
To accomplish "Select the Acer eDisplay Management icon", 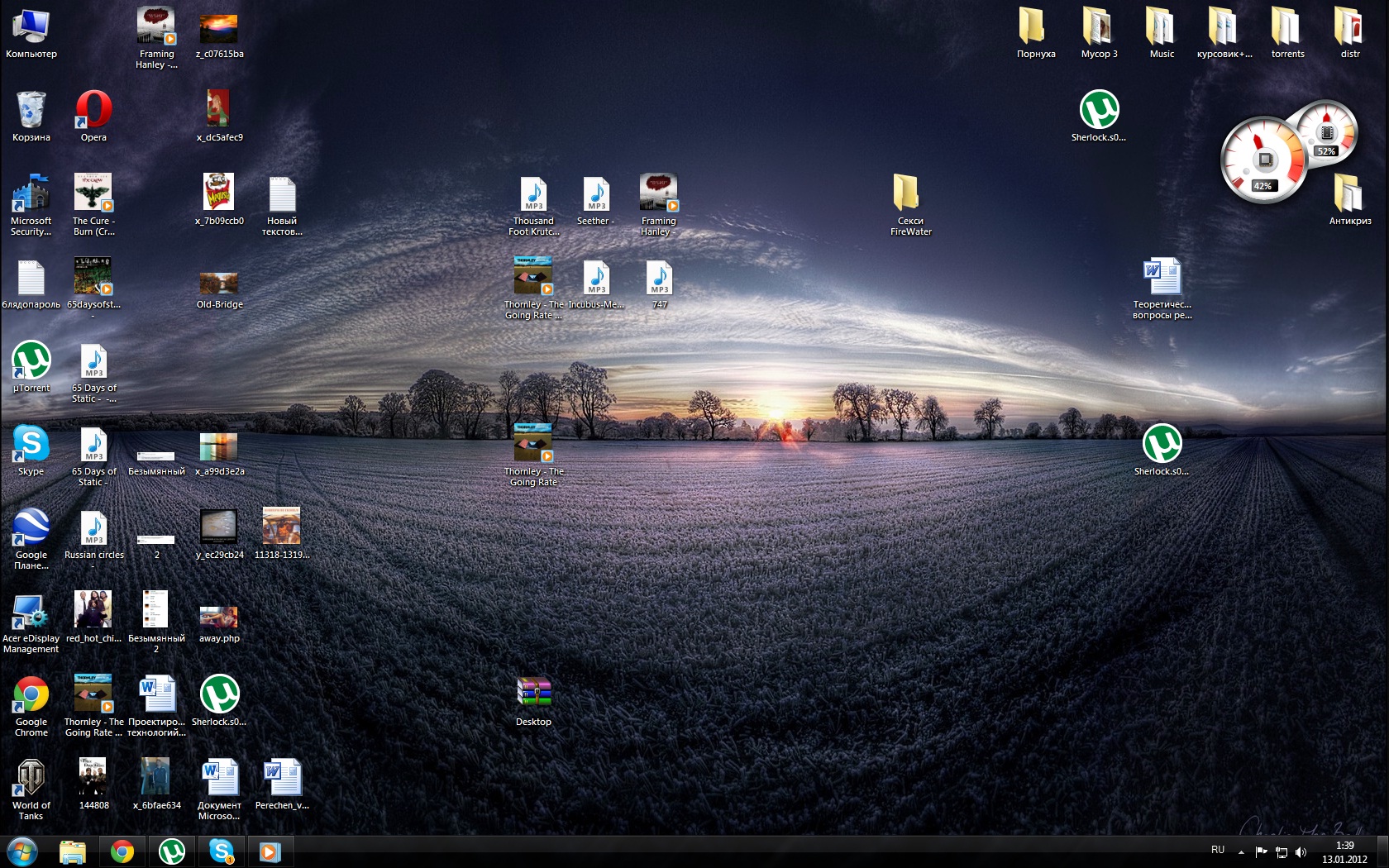I will pyautogui.click(x=31, y=613).
